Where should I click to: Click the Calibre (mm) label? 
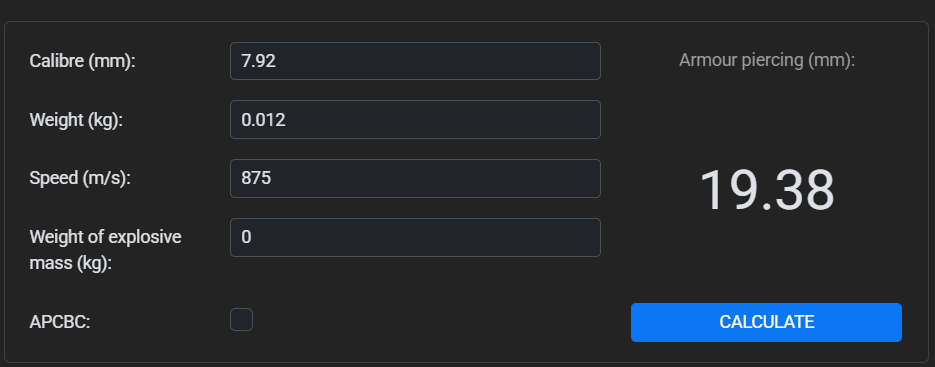tap(83, 61)
